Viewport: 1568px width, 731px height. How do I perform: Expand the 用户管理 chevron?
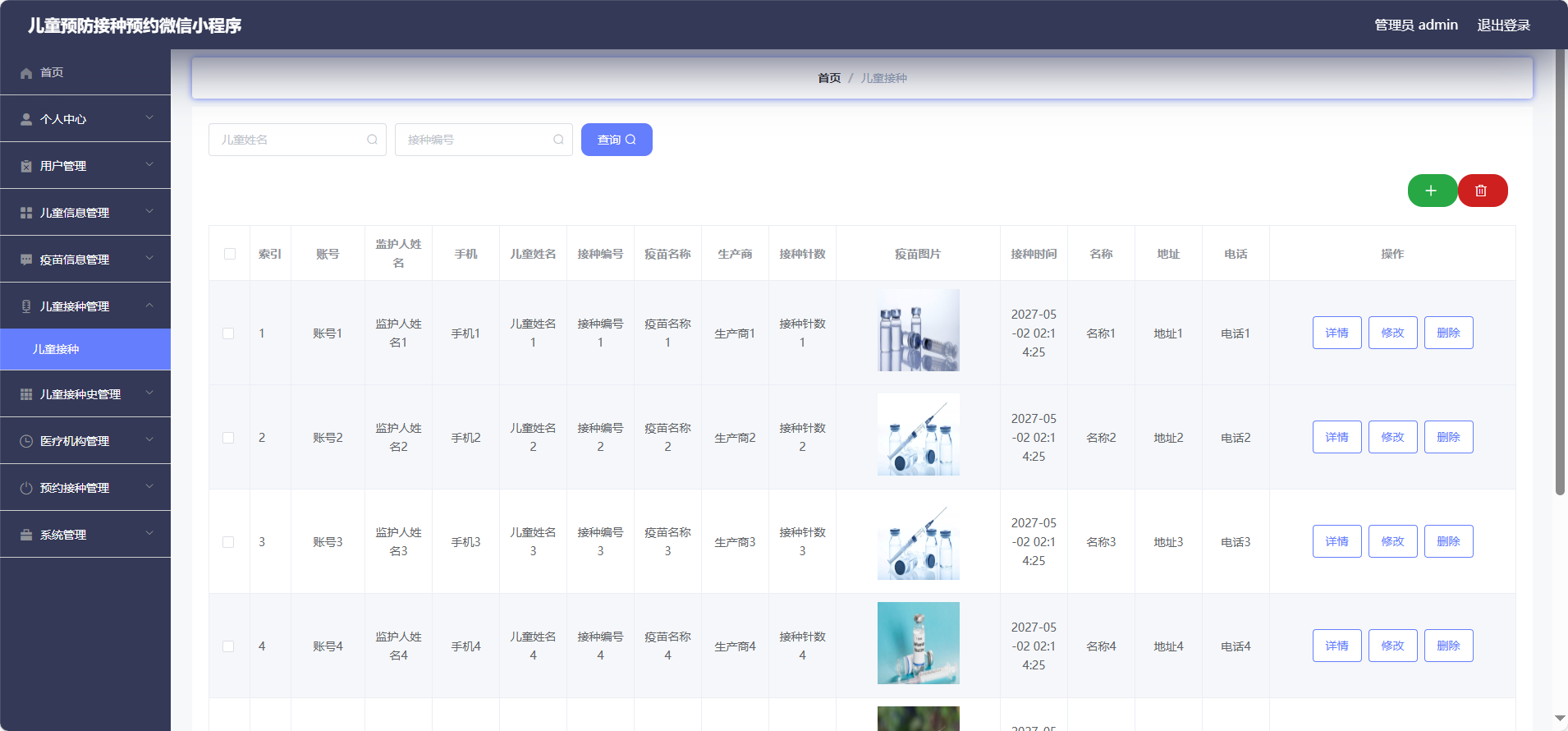(149, 165)
